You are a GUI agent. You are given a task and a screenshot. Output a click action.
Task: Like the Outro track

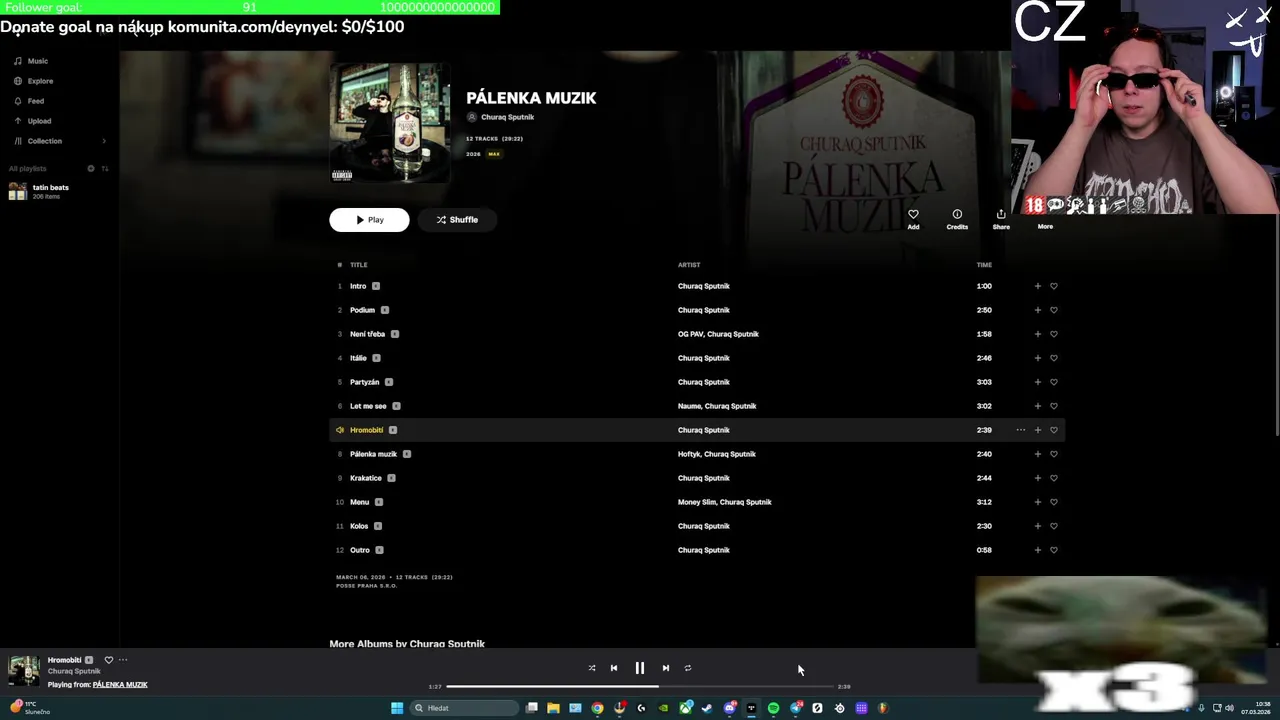pos(1054,550)
